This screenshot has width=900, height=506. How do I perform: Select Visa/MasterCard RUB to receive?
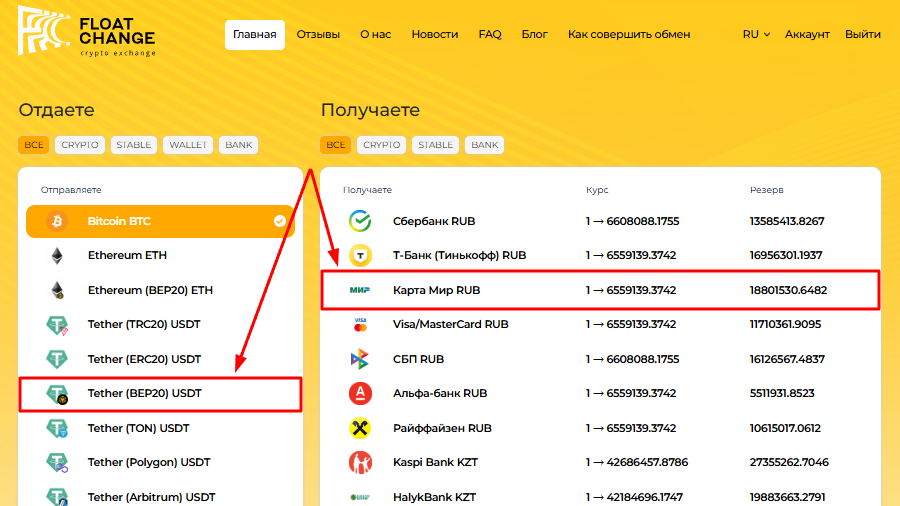click(x=600, y=324)
